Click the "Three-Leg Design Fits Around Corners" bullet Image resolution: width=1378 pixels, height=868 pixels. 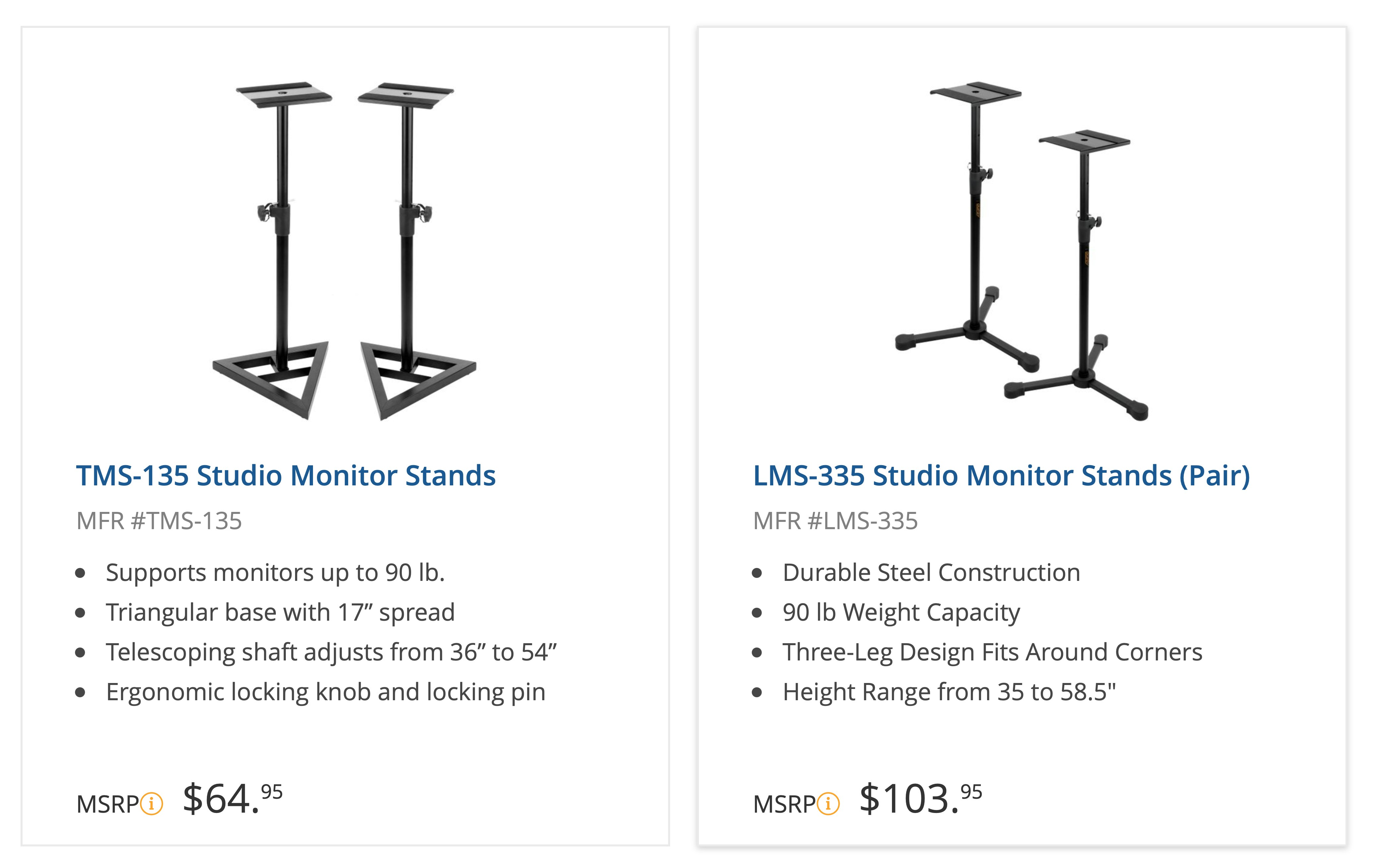pyautogui.click(x=992, y=652)
